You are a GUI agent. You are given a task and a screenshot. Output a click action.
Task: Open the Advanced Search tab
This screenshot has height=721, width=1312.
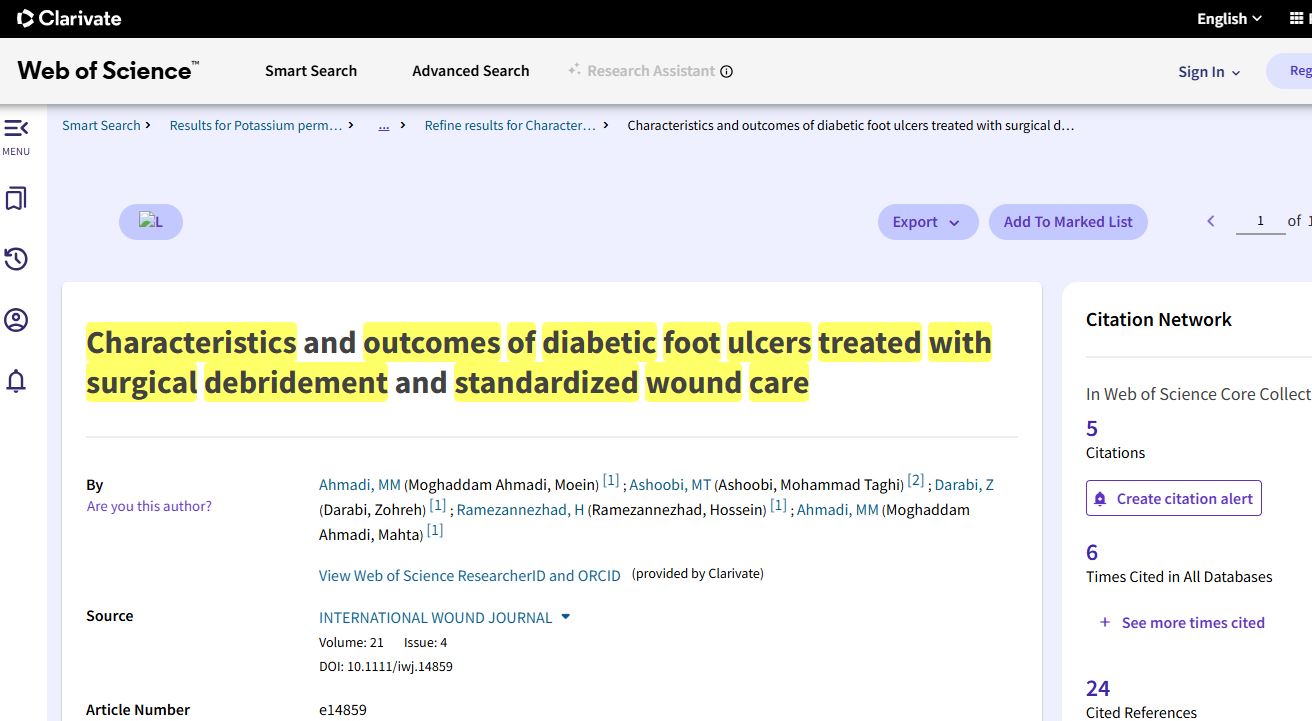point(471,71)
